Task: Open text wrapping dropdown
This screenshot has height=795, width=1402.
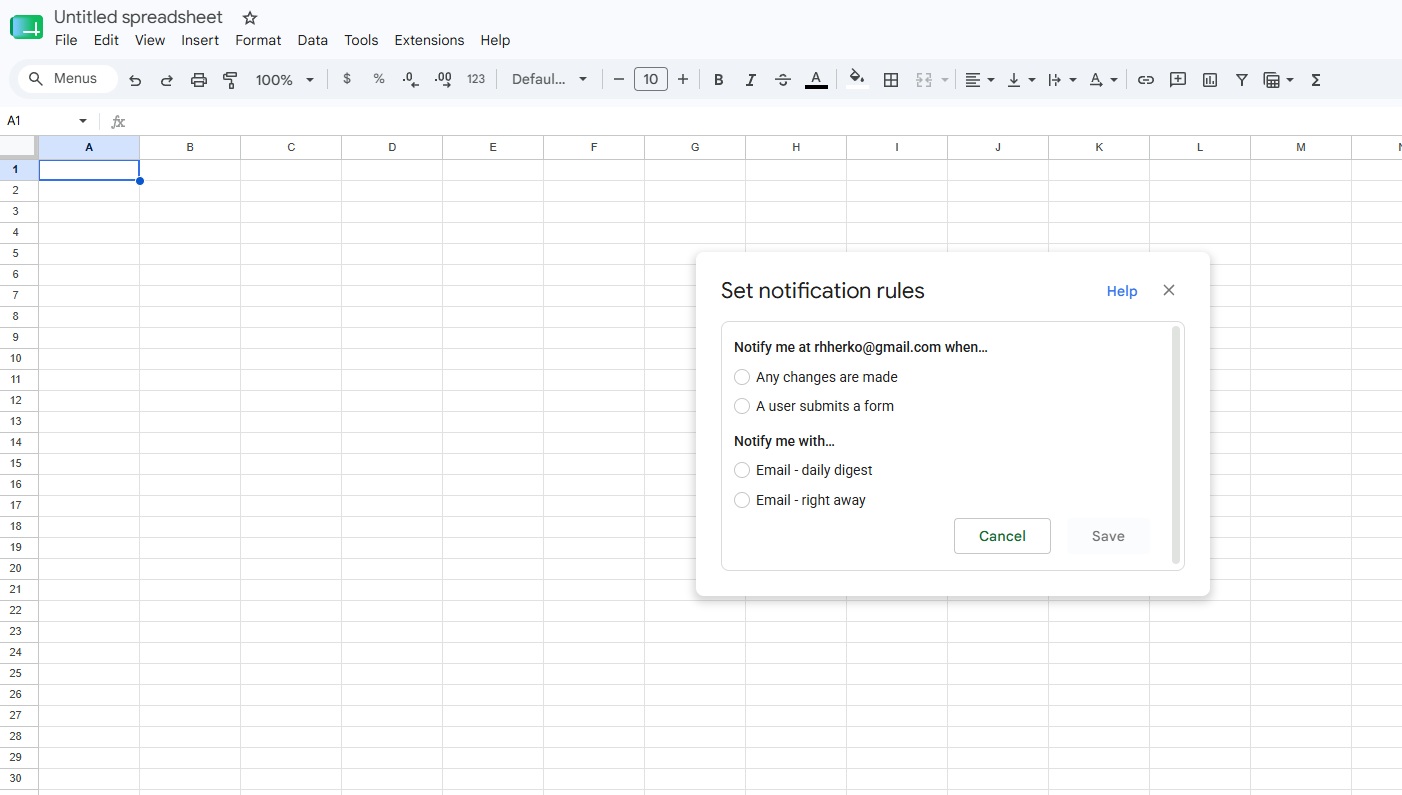Action: point(1062,80)
